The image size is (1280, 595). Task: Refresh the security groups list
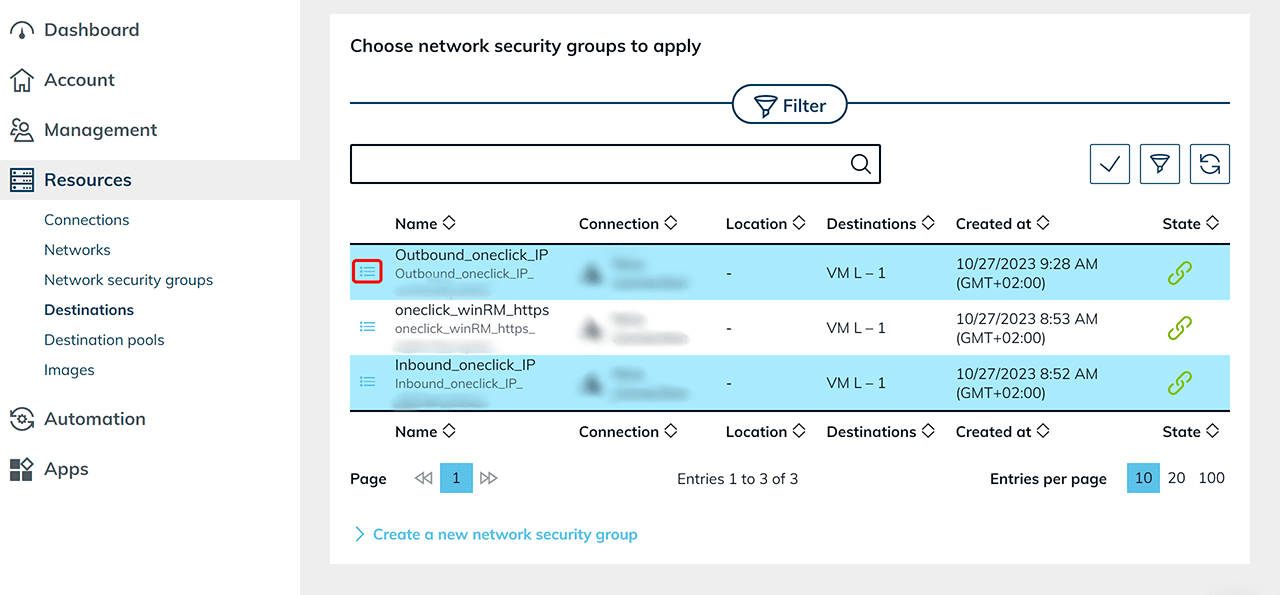tap(1210, 165)
